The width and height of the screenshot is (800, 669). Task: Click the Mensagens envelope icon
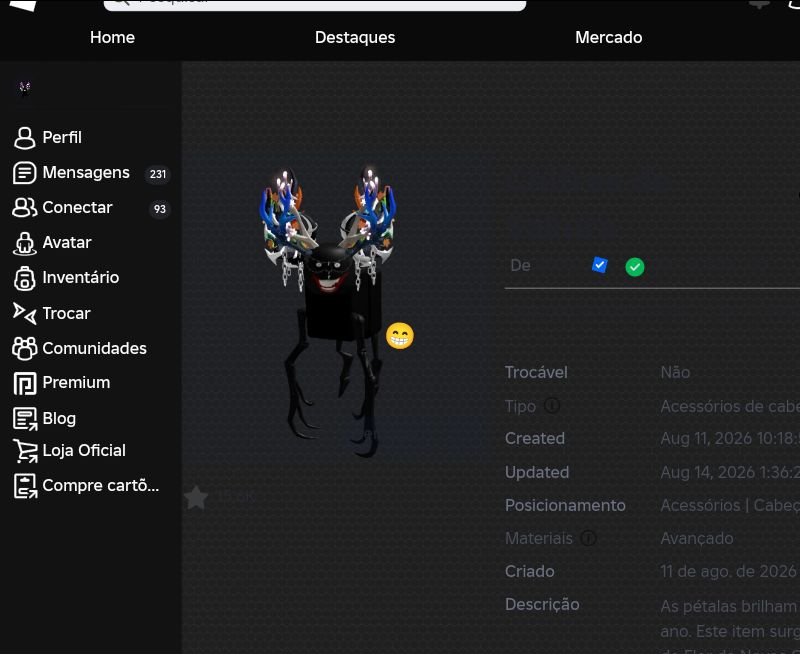[24, 173]
